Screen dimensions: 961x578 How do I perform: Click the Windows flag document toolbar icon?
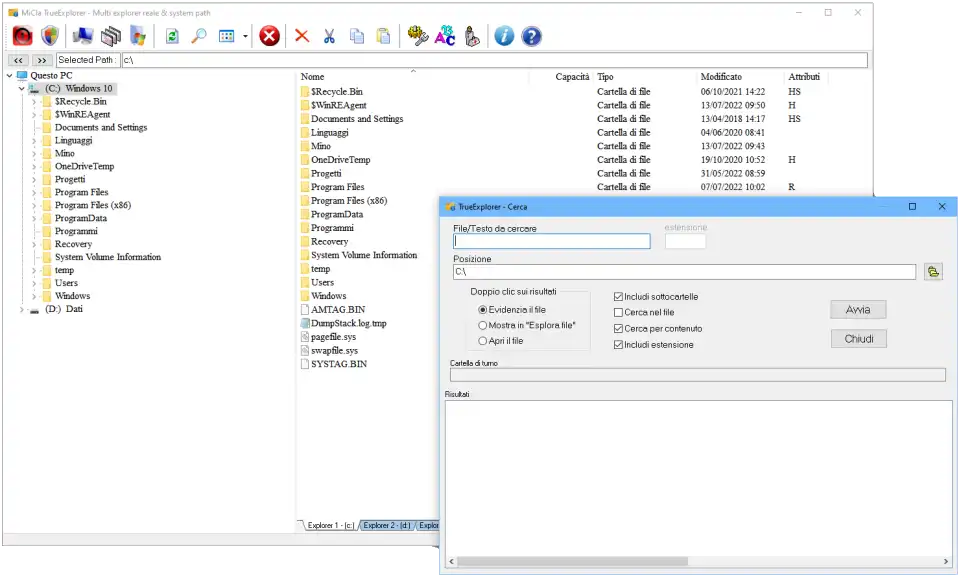pos(138,36)
